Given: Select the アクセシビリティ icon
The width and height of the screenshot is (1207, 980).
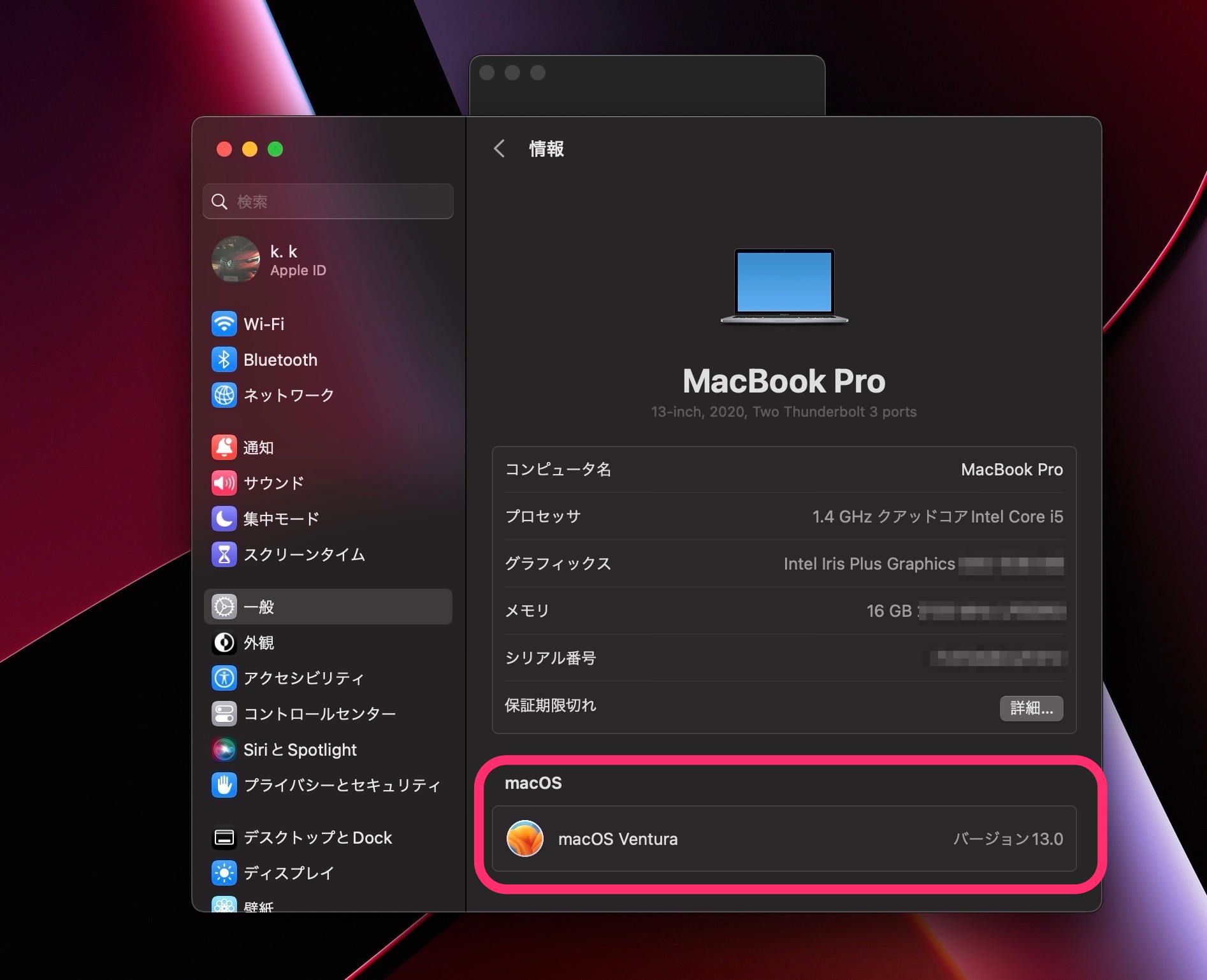Looking at the screenshot, I should point(224,678).
